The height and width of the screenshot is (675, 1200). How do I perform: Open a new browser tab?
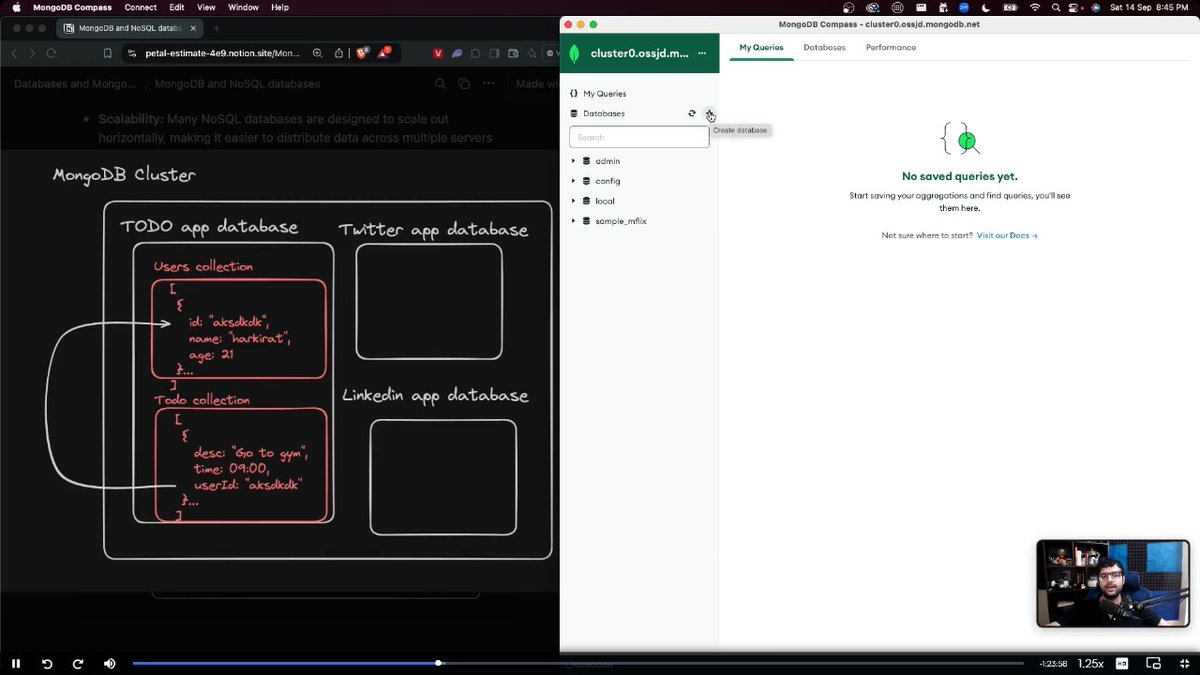tap(218, 28)
